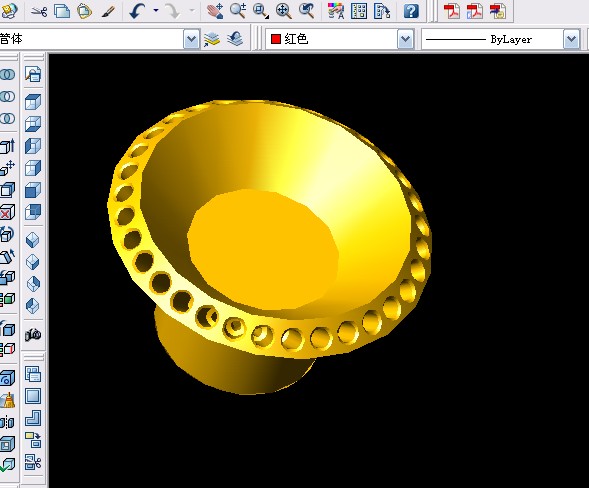This screenshot has width=589, height=488.
Task: Open the Redo history dropdown arrow
Action: 192,11
